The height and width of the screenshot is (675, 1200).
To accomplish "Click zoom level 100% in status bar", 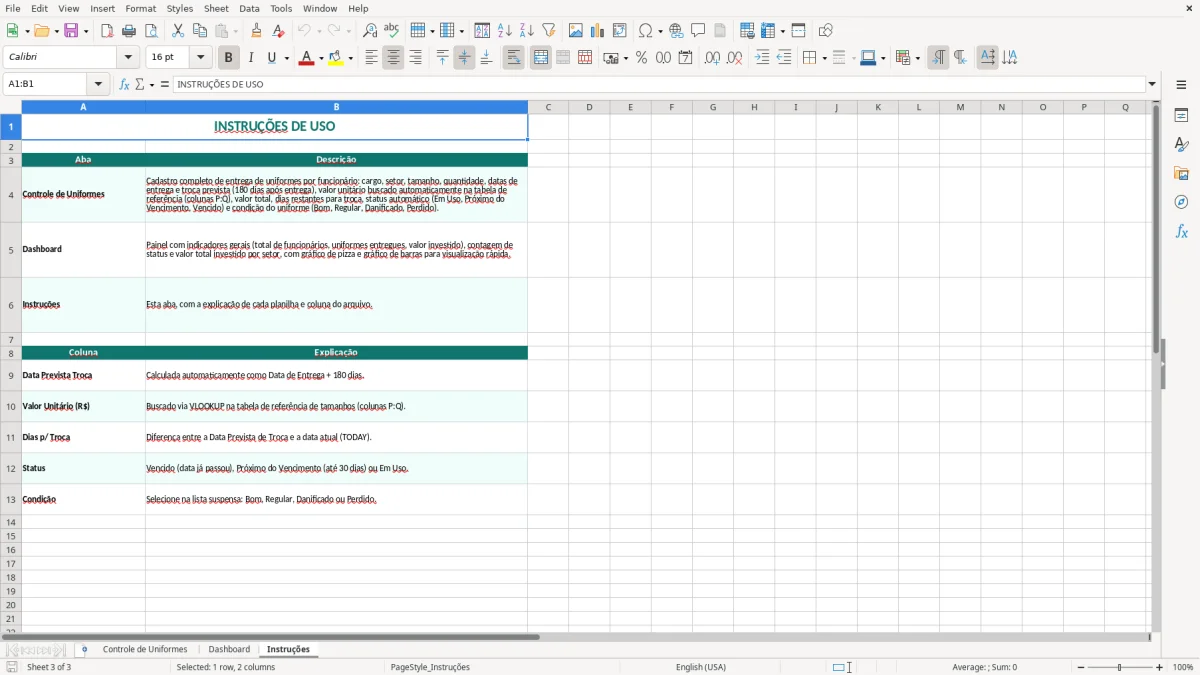I will [1183, 667].
